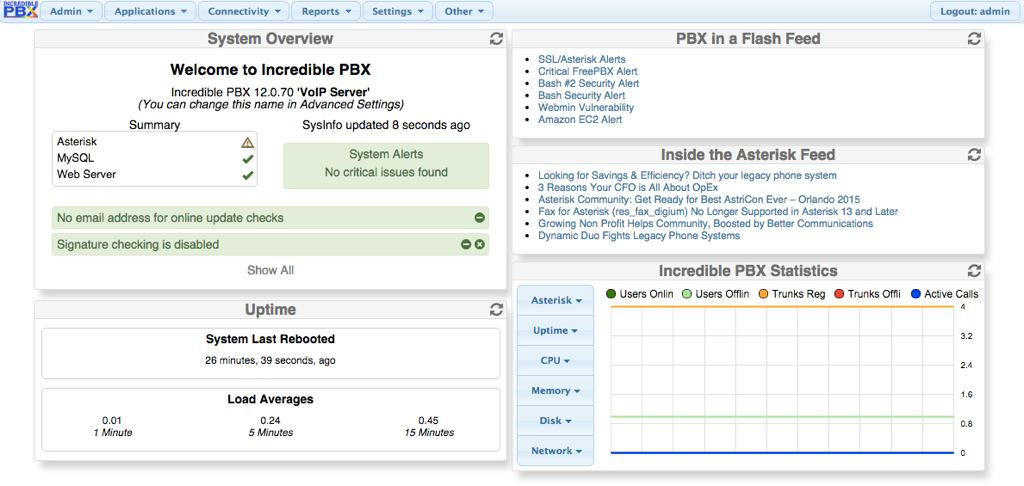The width and height of the screenshot is (1024, 486).
Task: Open the Reports menu
Action: [x=327, y=11]
